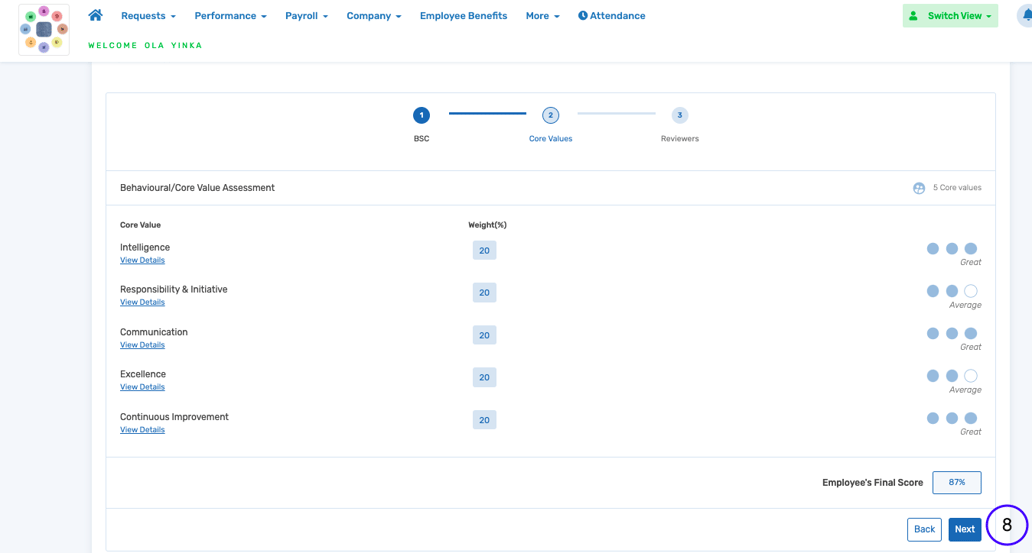Open the More menu

[x=542, y=16]
